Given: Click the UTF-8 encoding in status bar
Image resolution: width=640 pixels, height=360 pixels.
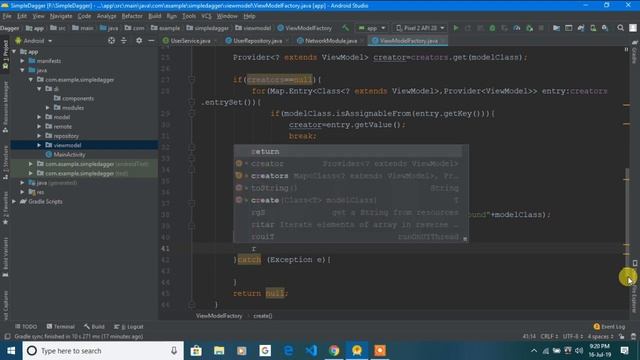Looking at the screenshot, I should (x=573, y=336).
